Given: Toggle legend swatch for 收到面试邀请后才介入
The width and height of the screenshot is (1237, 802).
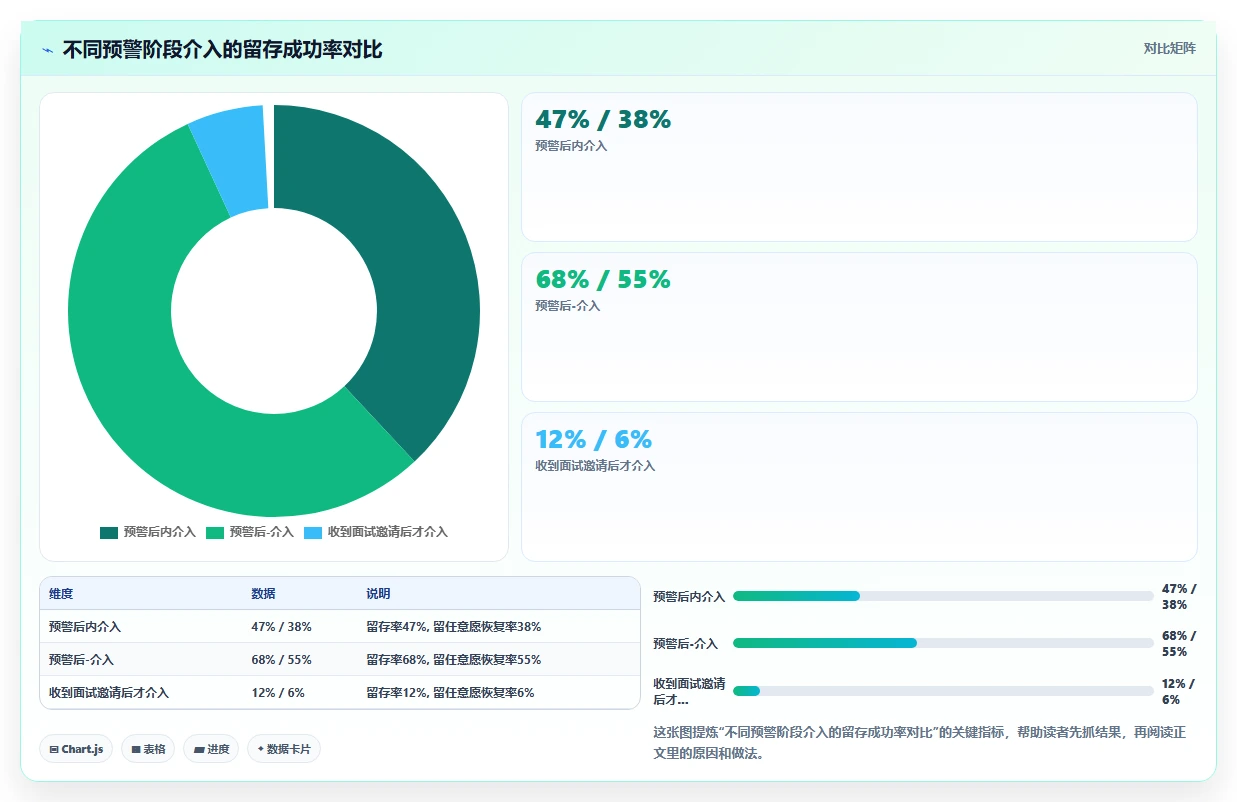Looking at the screenshot, I should [x=313, y=532].
